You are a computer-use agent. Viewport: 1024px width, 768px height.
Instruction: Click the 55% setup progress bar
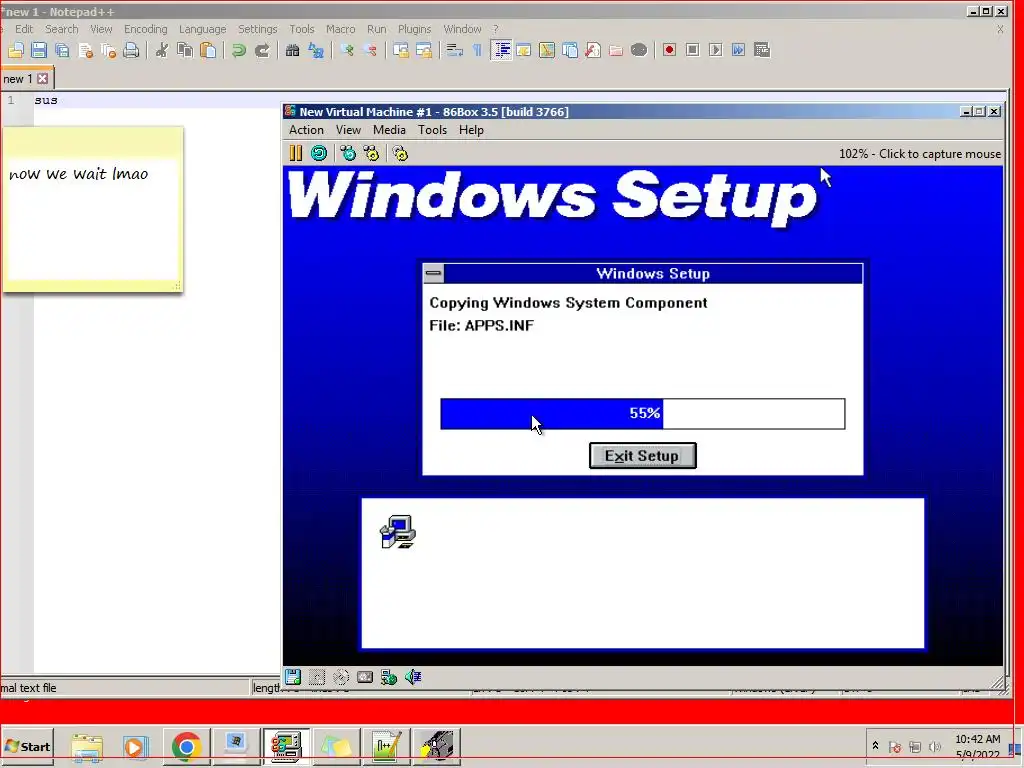pos(643,413)
